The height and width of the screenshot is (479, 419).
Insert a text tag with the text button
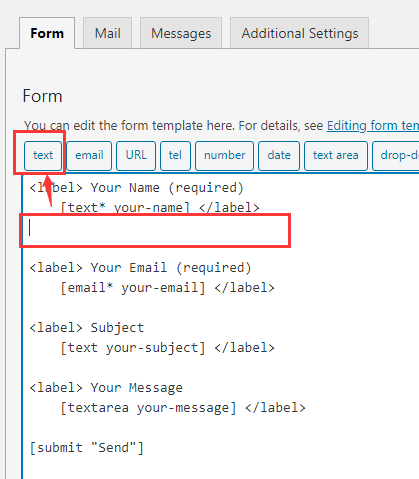pyautogui.click(x=43, y=155)
